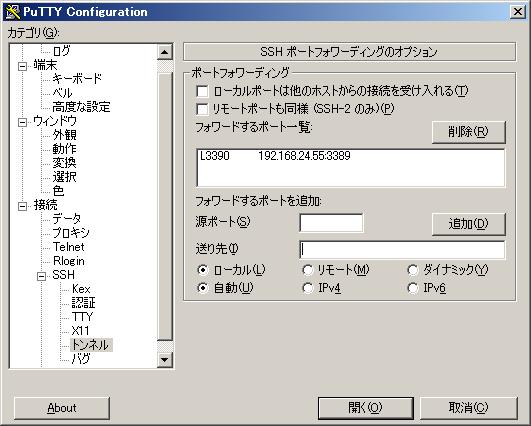The width and height of the screenshot is (531, 426).
Task: Collapse the 端末 tree node
Action: [22, 66]
